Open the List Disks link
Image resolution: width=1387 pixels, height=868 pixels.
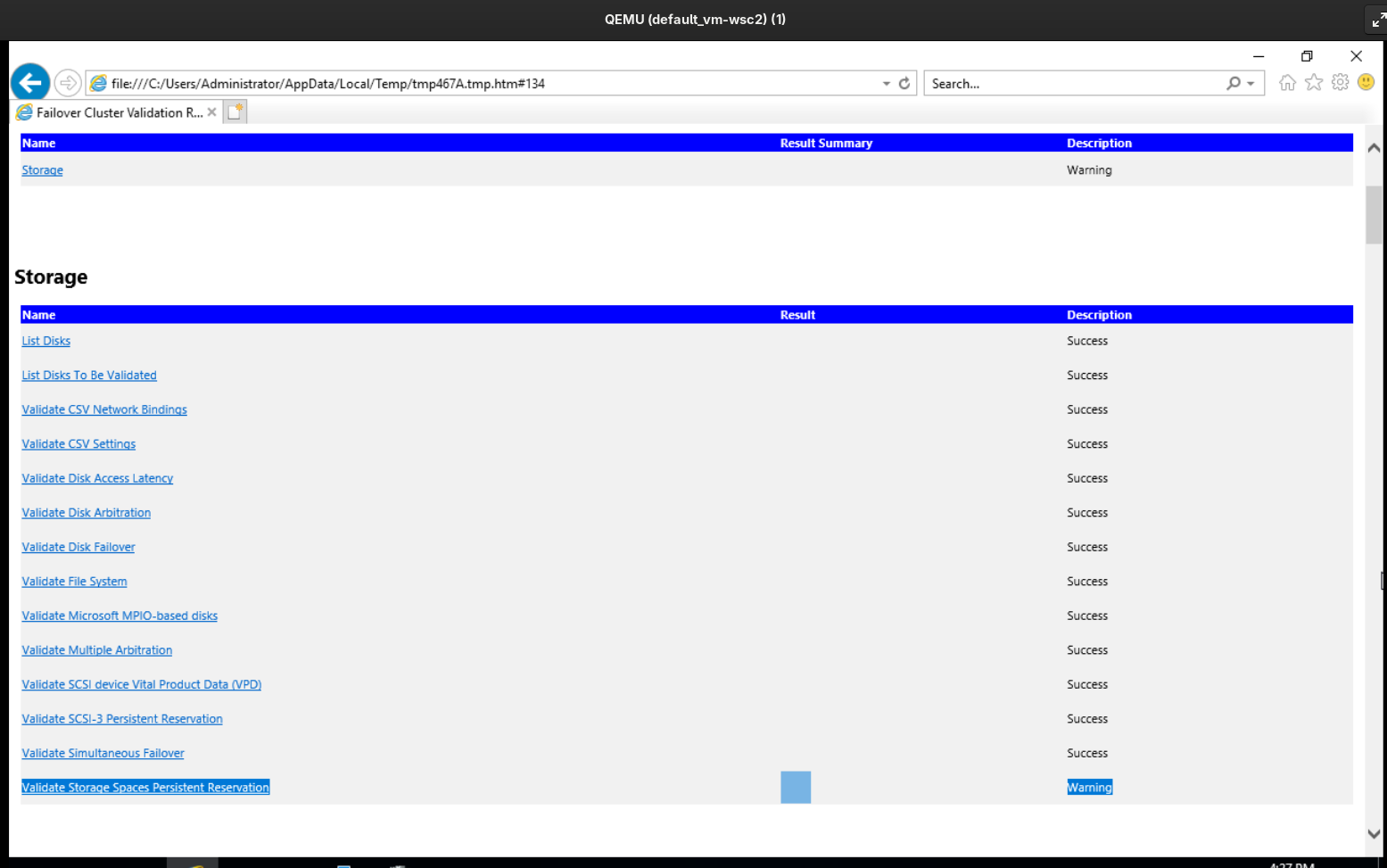click(45, 341)
